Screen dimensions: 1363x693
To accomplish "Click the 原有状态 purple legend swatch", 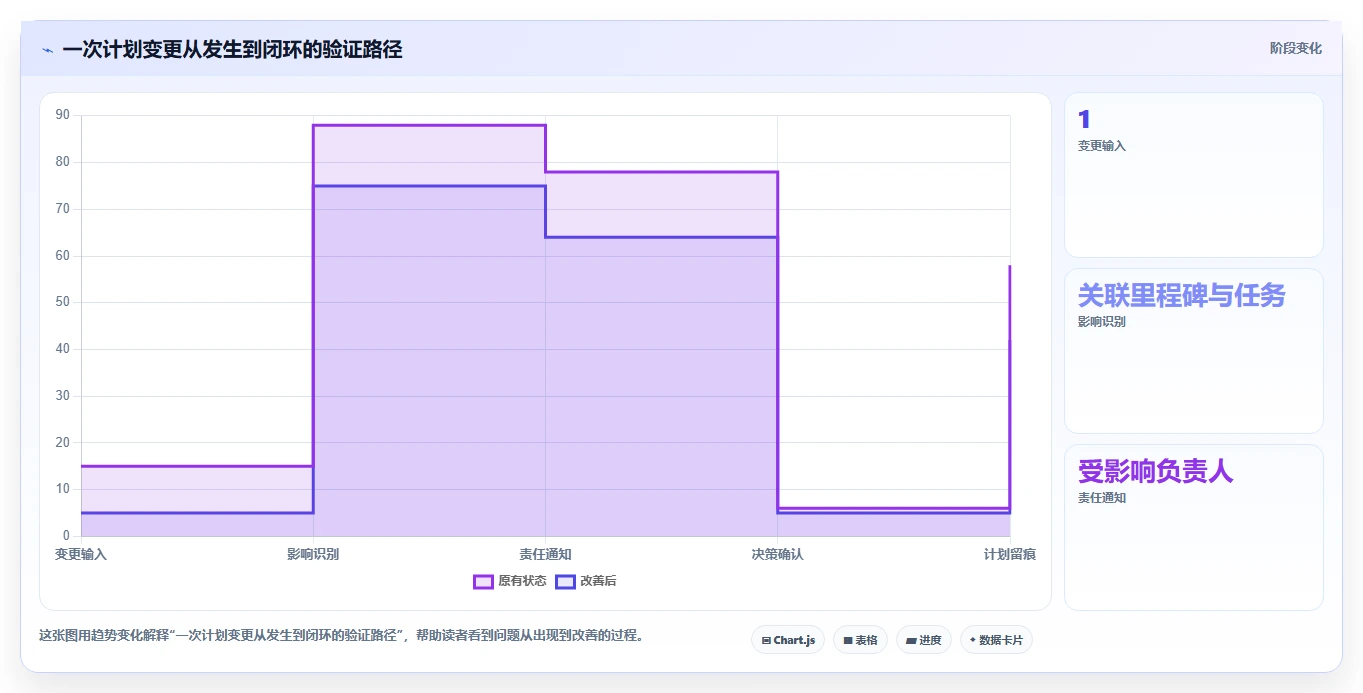I will pyautogui.click(x=484, y=581).
